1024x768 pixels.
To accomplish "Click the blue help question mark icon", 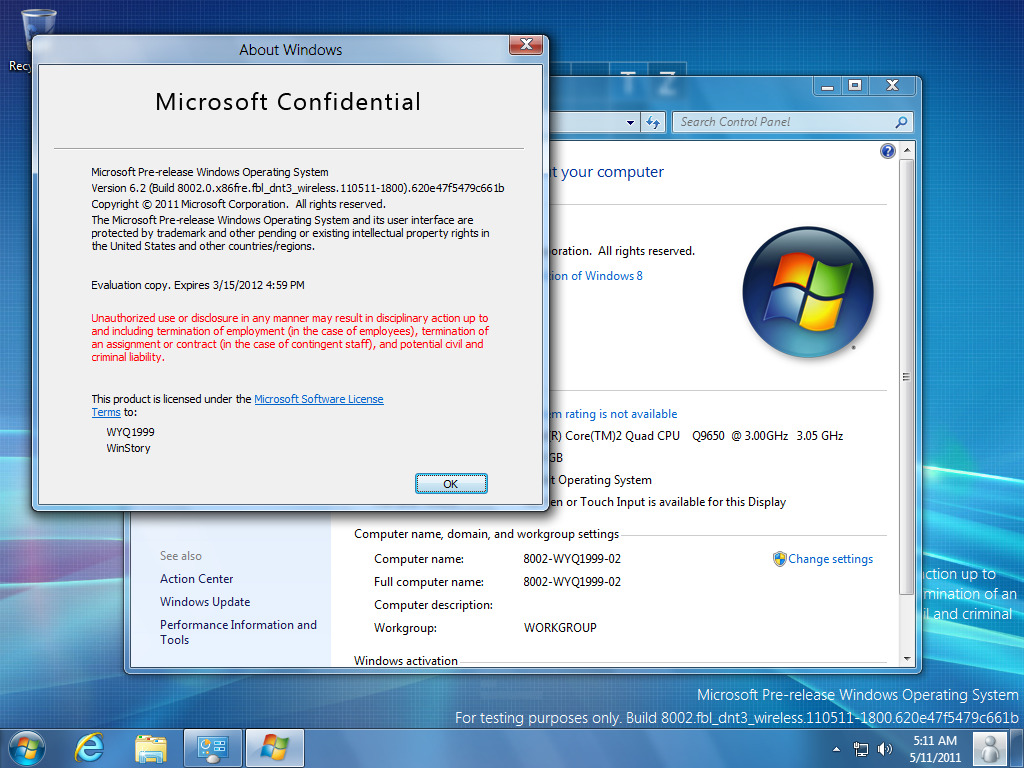I will [x=887, y=151].
